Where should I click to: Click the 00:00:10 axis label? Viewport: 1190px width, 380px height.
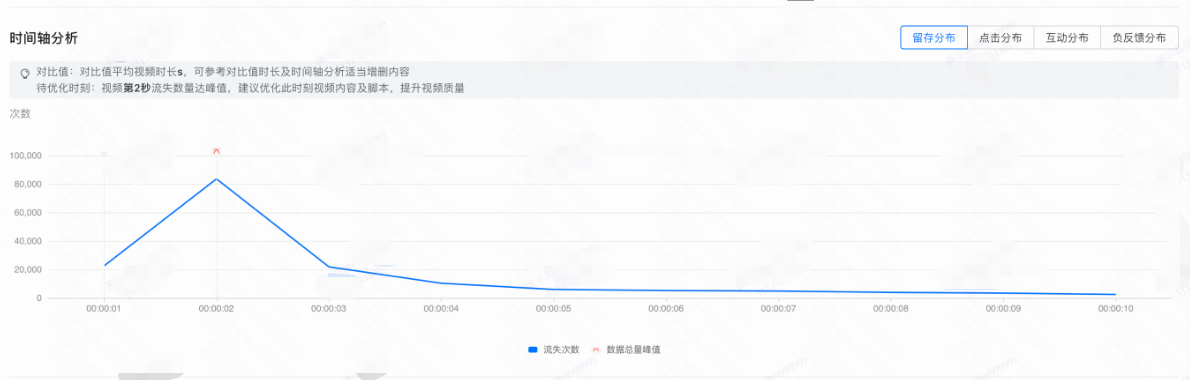click(x=1115, y=309)
